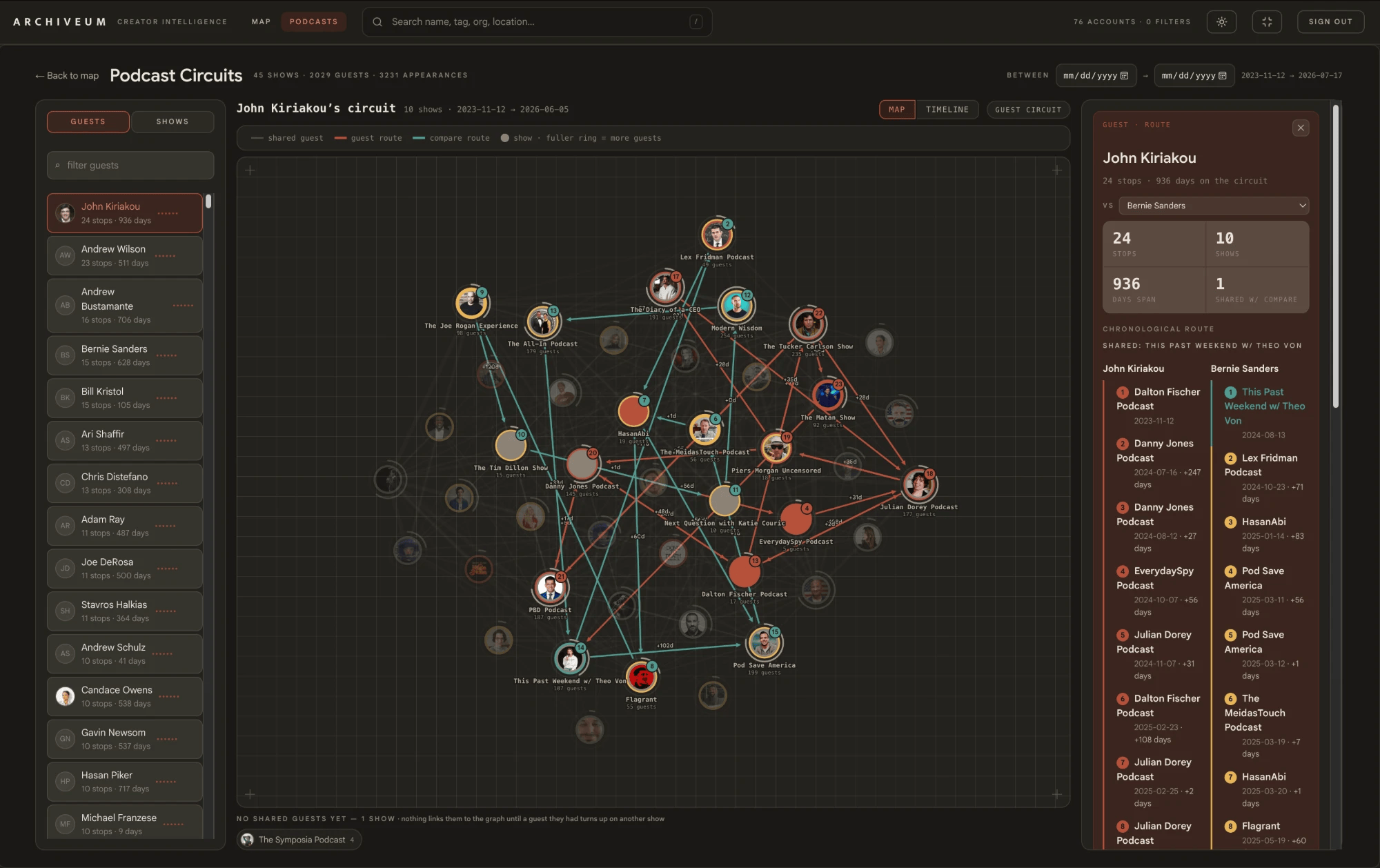Viewport: 1380px width, 868px height.
Task: Click The Symposia Podcast chip
Action: [299, 840]
